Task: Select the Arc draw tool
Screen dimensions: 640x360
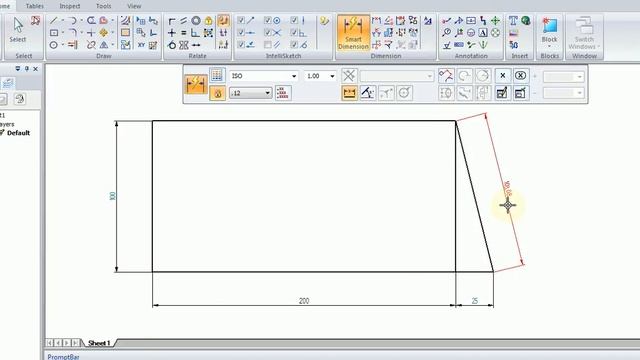Action: point(72,20)
